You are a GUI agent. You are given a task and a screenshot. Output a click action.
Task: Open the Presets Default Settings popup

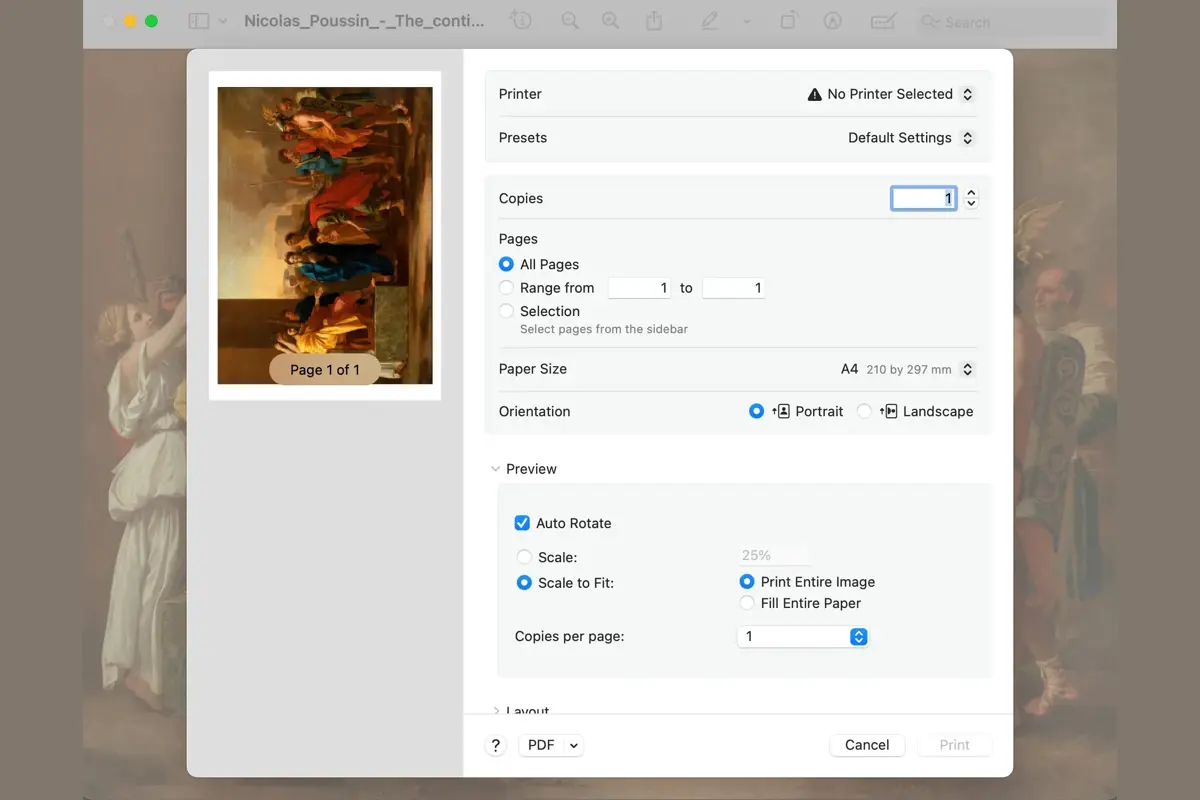(x=910, y=138)
